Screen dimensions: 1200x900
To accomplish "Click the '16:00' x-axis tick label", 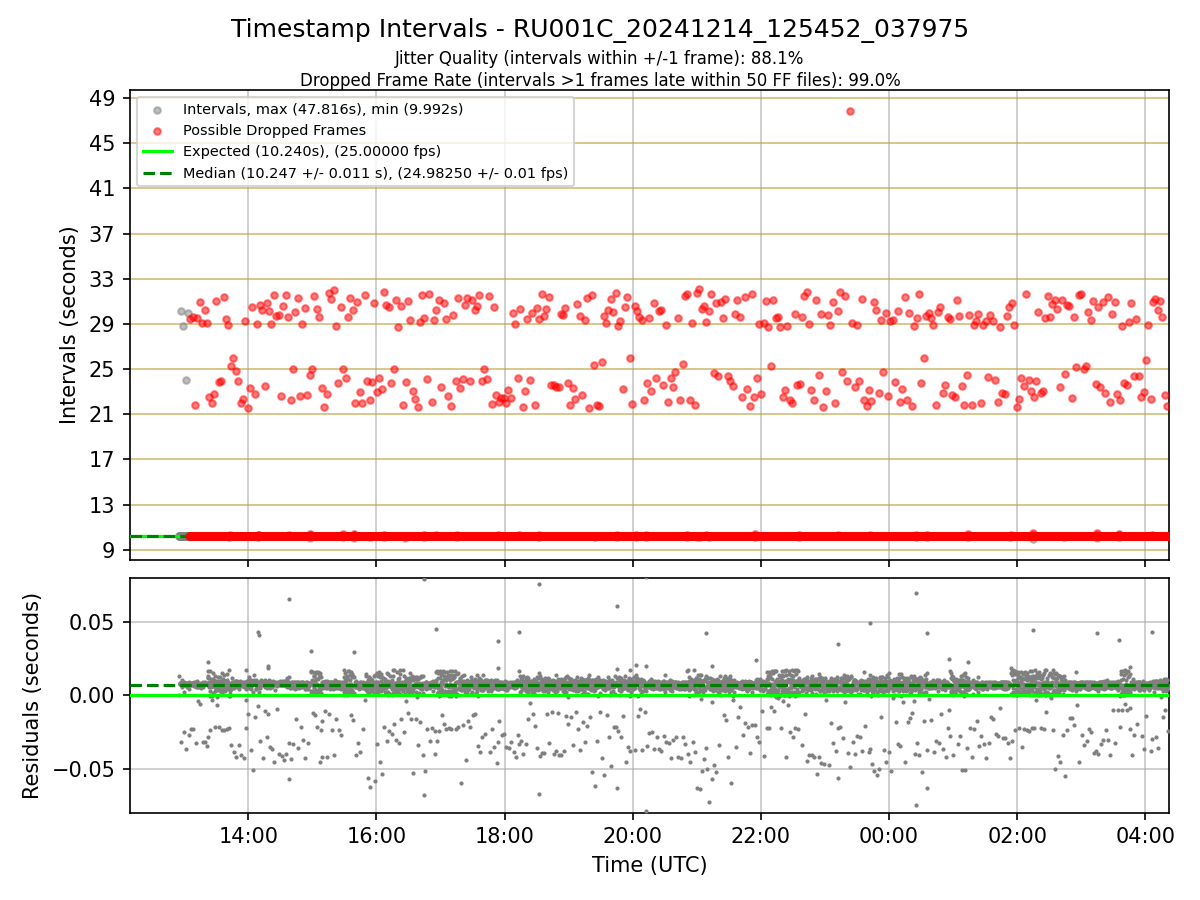I will pos(376,834).
